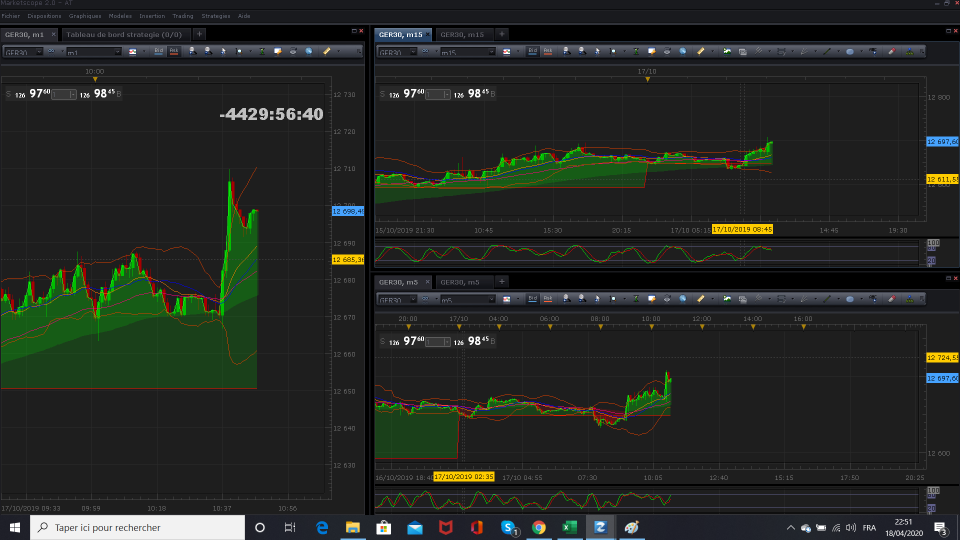The height and width of the screenshot is (540, 960).
Task: Add new tab in m5 chart panel
Action: coord(501,282)
